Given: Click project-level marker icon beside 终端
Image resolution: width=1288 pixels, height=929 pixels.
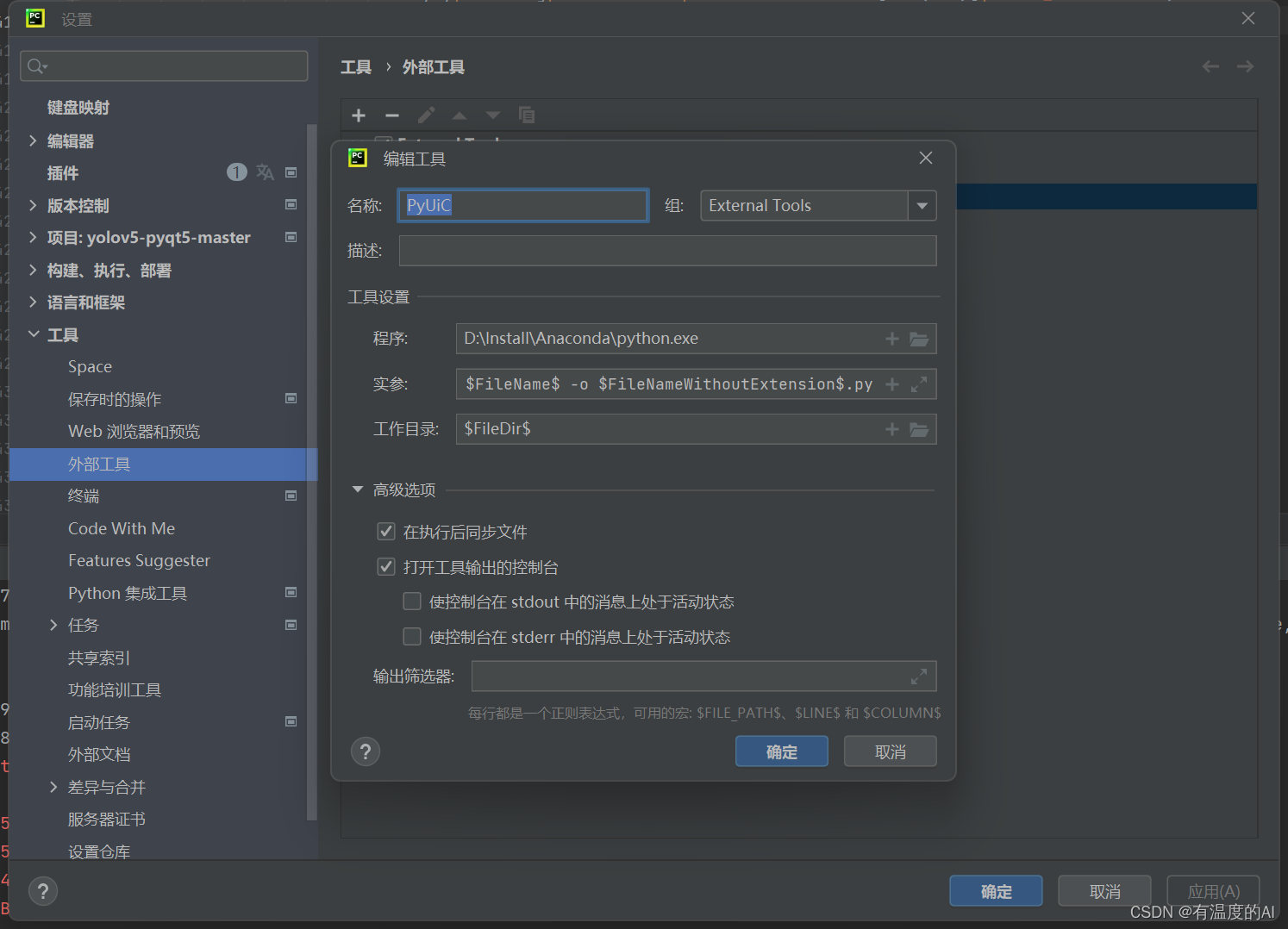Looking at the screenshot, I should click(x=291, y=496).
